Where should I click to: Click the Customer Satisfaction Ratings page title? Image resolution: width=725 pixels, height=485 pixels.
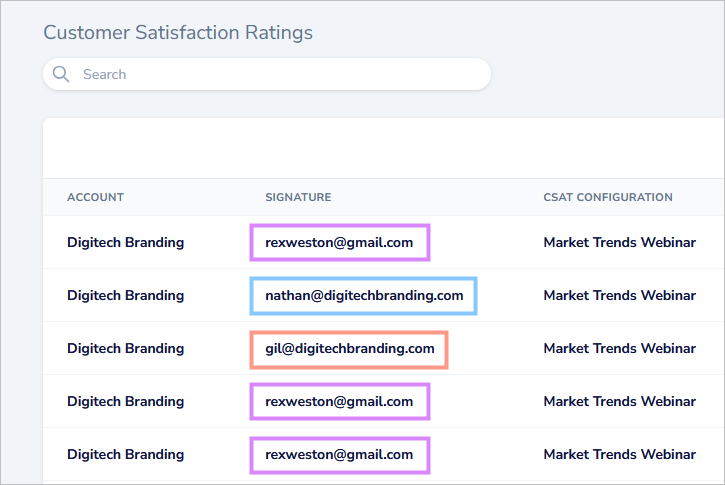coord(178,33)
